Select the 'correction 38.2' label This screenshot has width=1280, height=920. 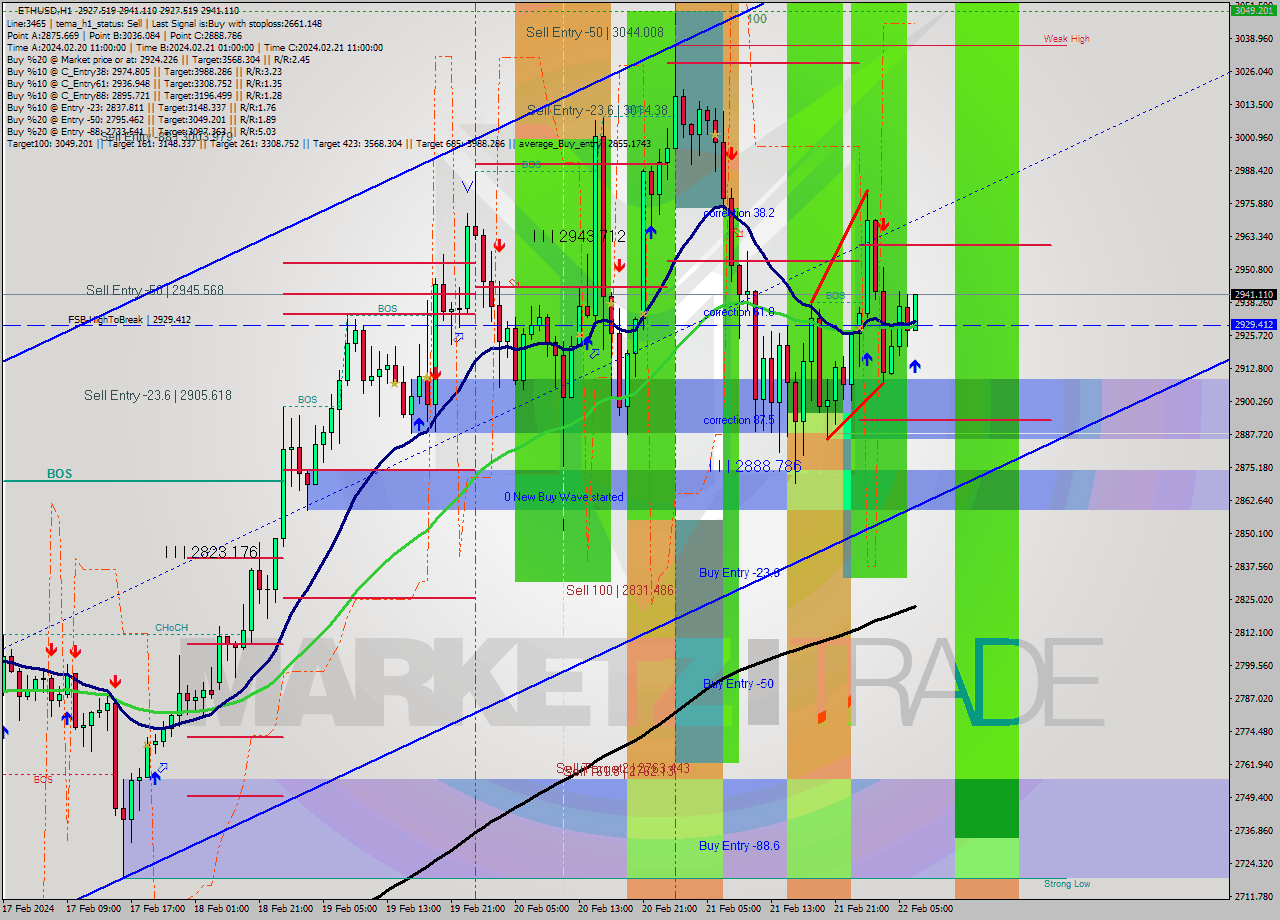[x=738, y=214]
